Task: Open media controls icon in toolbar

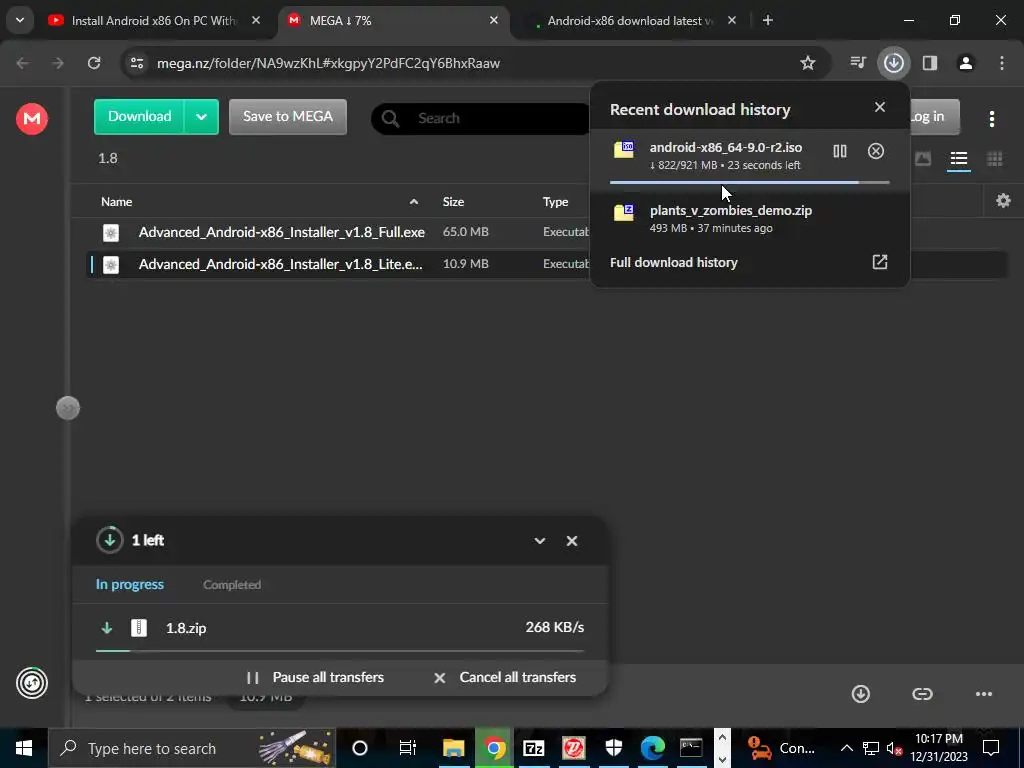Action: [x=858, y=63]
